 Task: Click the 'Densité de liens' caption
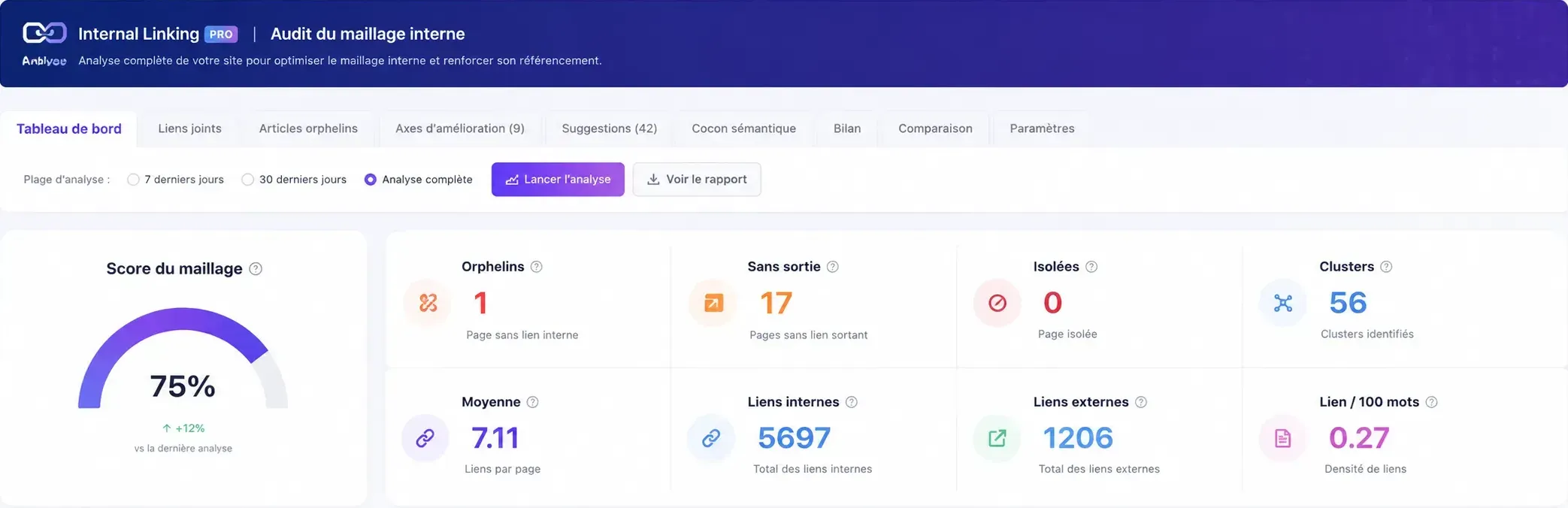[x=1365, y=469]
